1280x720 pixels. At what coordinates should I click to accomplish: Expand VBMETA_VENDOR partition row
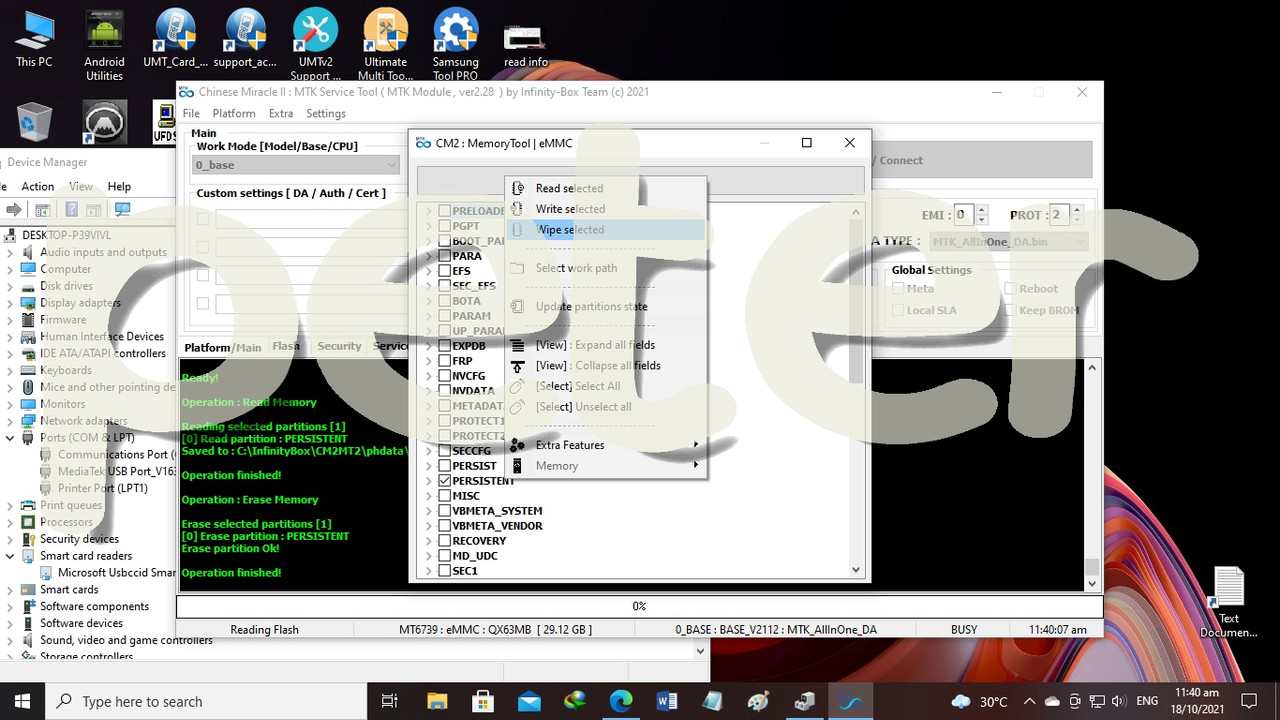429,526
